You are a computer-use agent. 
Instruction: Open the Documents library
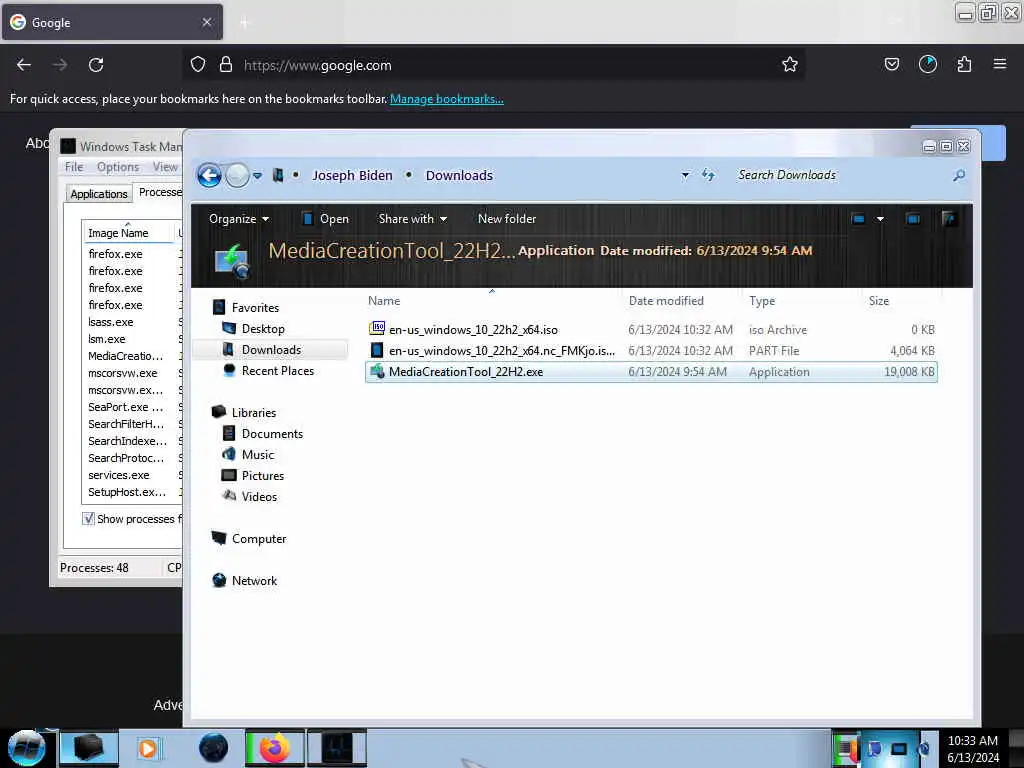(272, 434)
